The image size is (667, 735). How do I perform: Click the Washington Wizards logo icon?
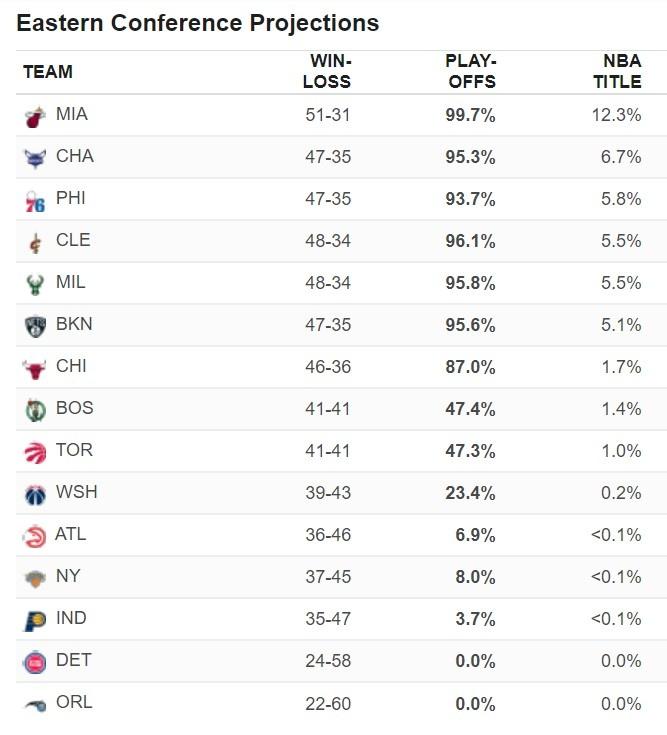pyautogui.click(x=35, y=494)
